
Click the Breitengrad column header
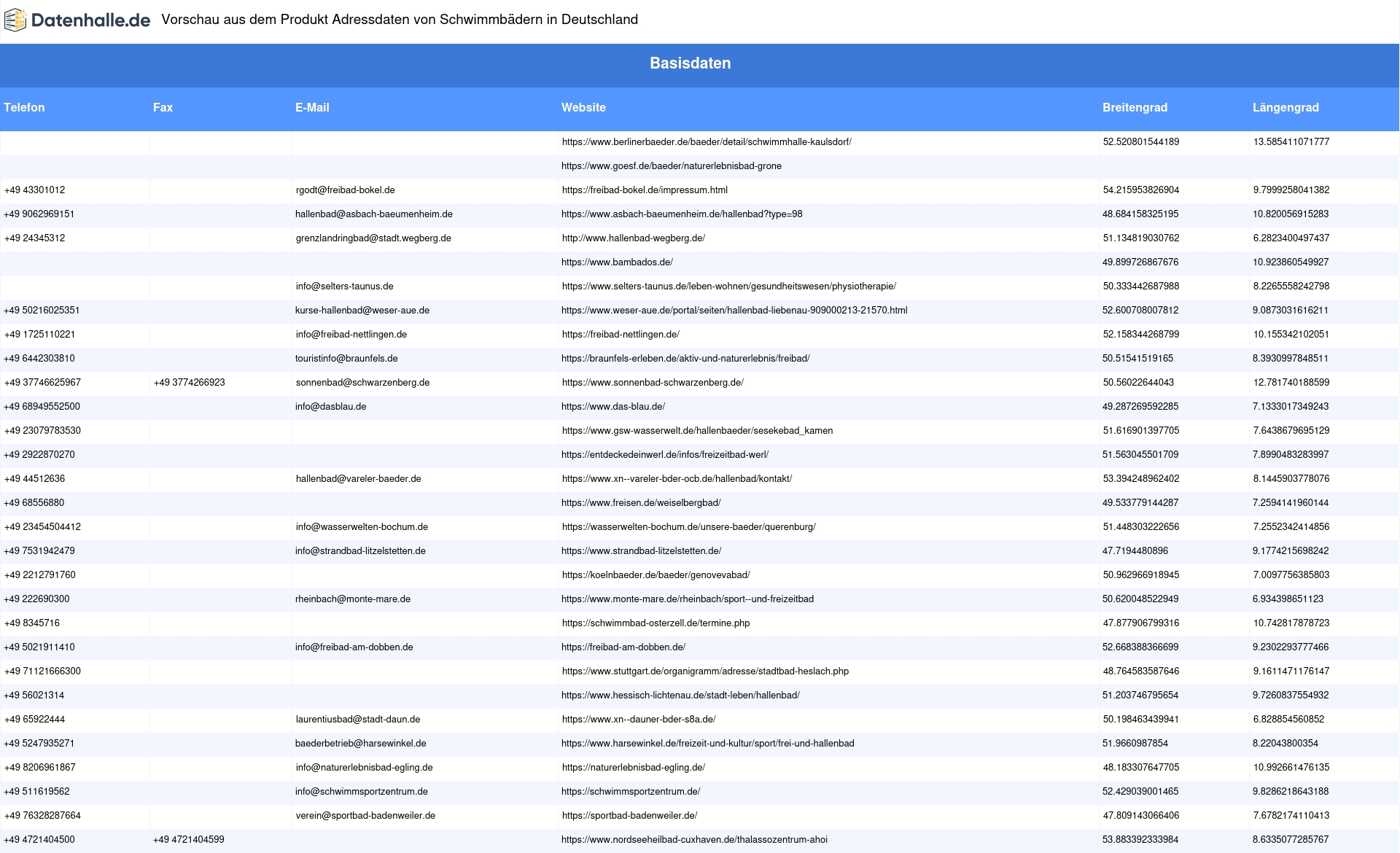click(1135, 108)
